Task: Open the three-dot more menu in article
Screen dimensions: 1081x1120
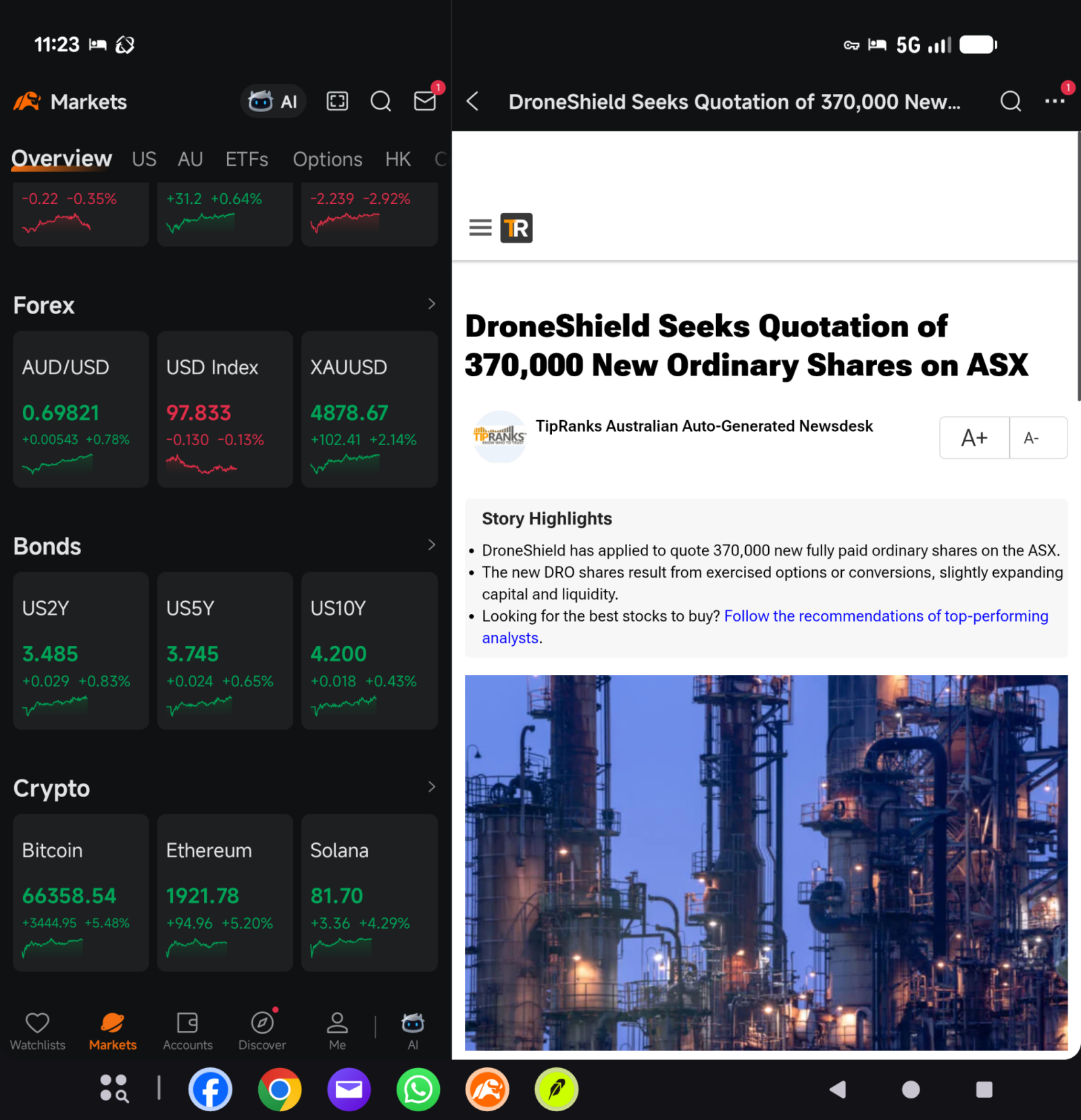Action: (1055, 100)
